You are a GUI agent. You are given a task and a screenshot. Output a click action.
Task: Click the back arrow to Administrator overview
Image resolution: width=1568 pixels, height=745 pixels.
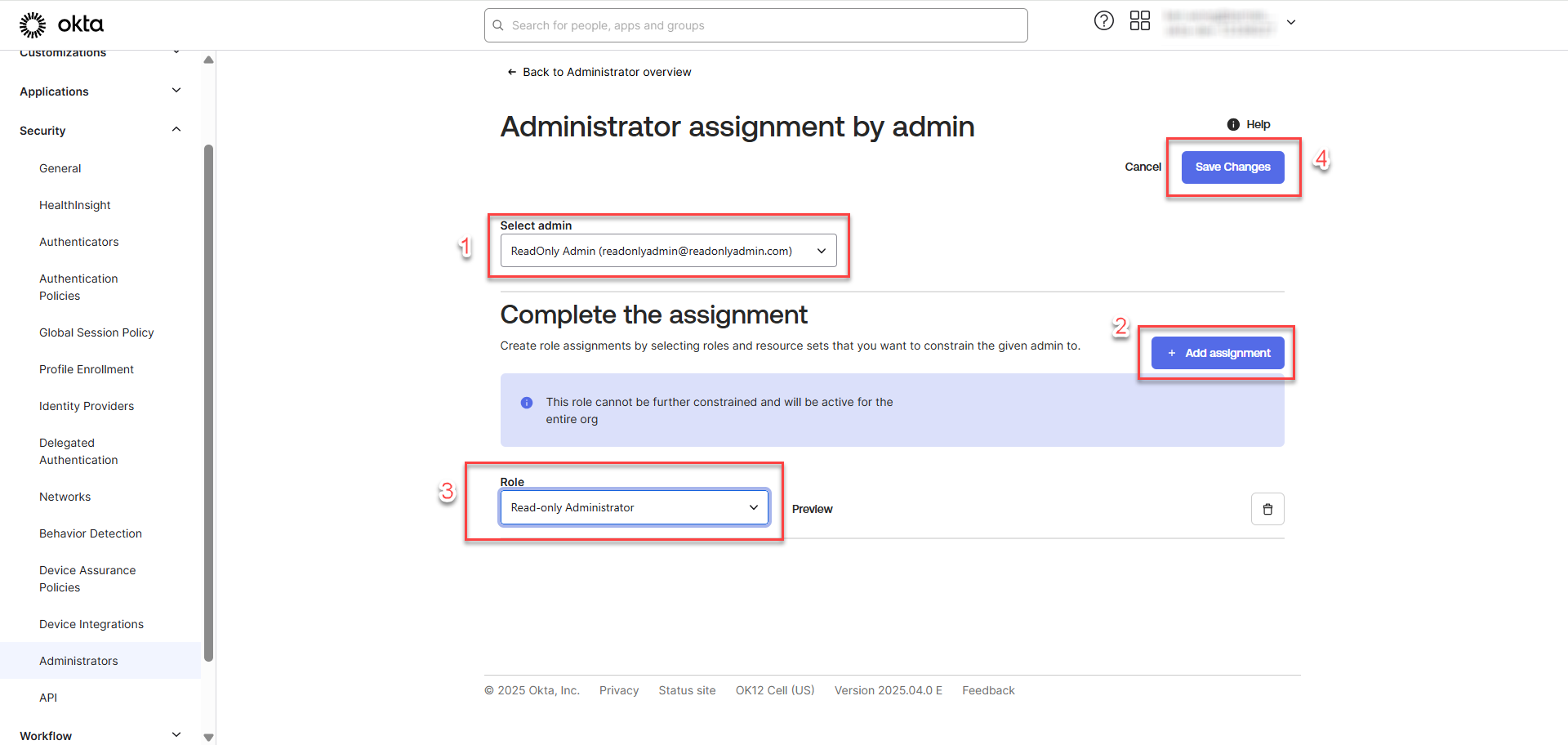[x=512, y=72]
